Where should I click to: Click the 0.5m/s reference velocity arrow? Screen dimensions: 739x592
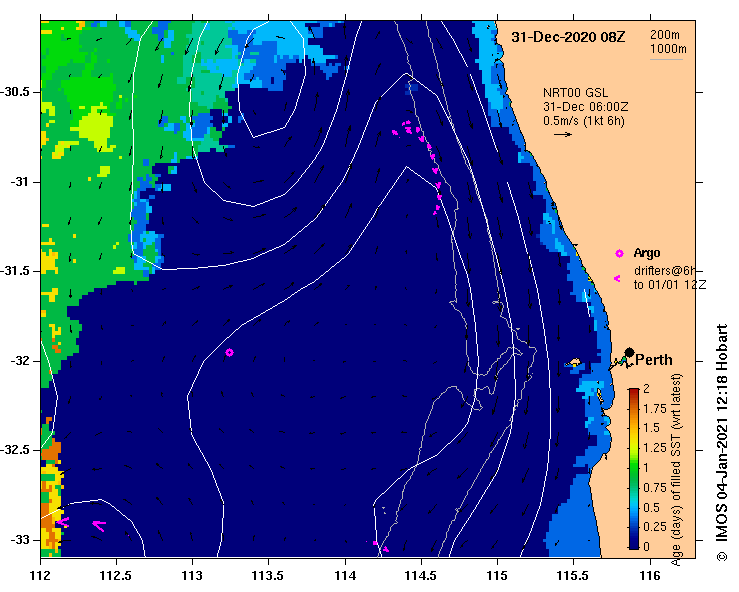coord(563,134)
